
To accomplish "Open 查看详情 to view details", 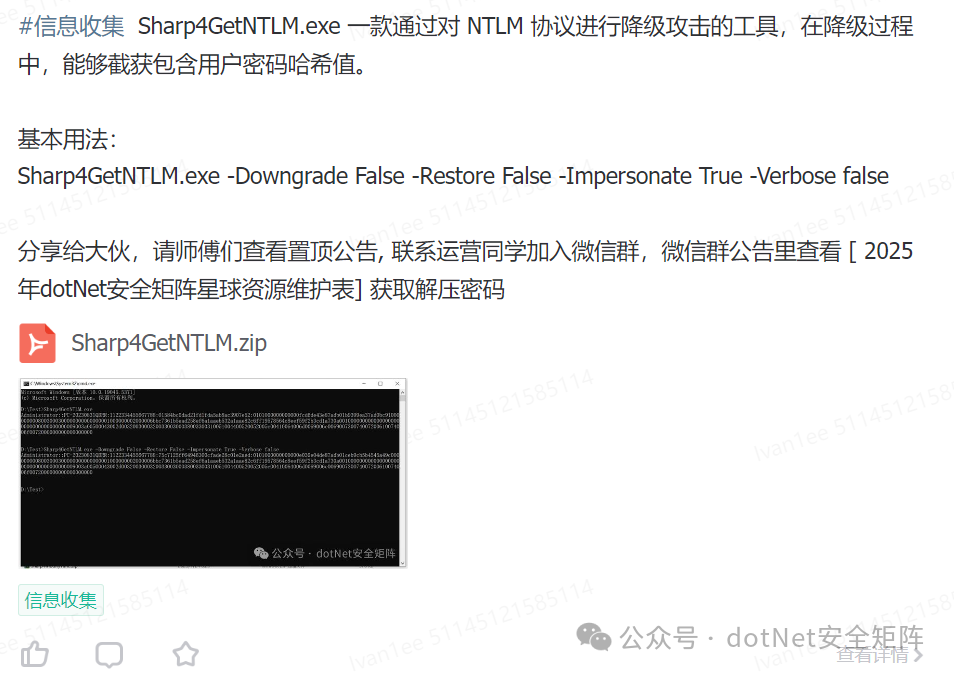I will coord(872,655).
